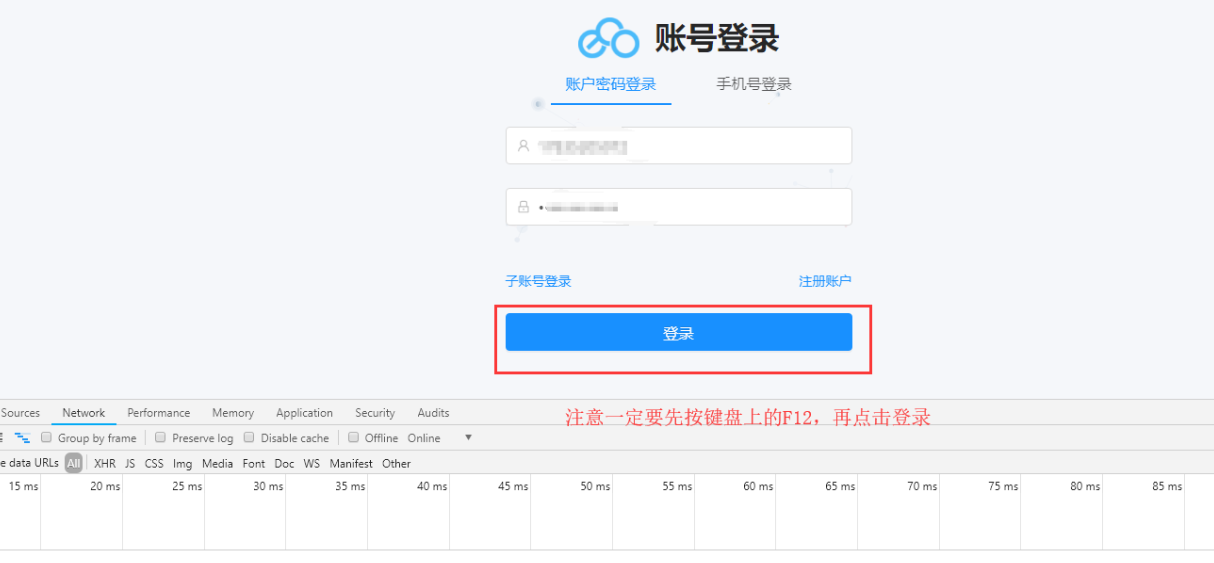Select the Network panel tab
The image size is (1214, 563).
coord(84,413)
